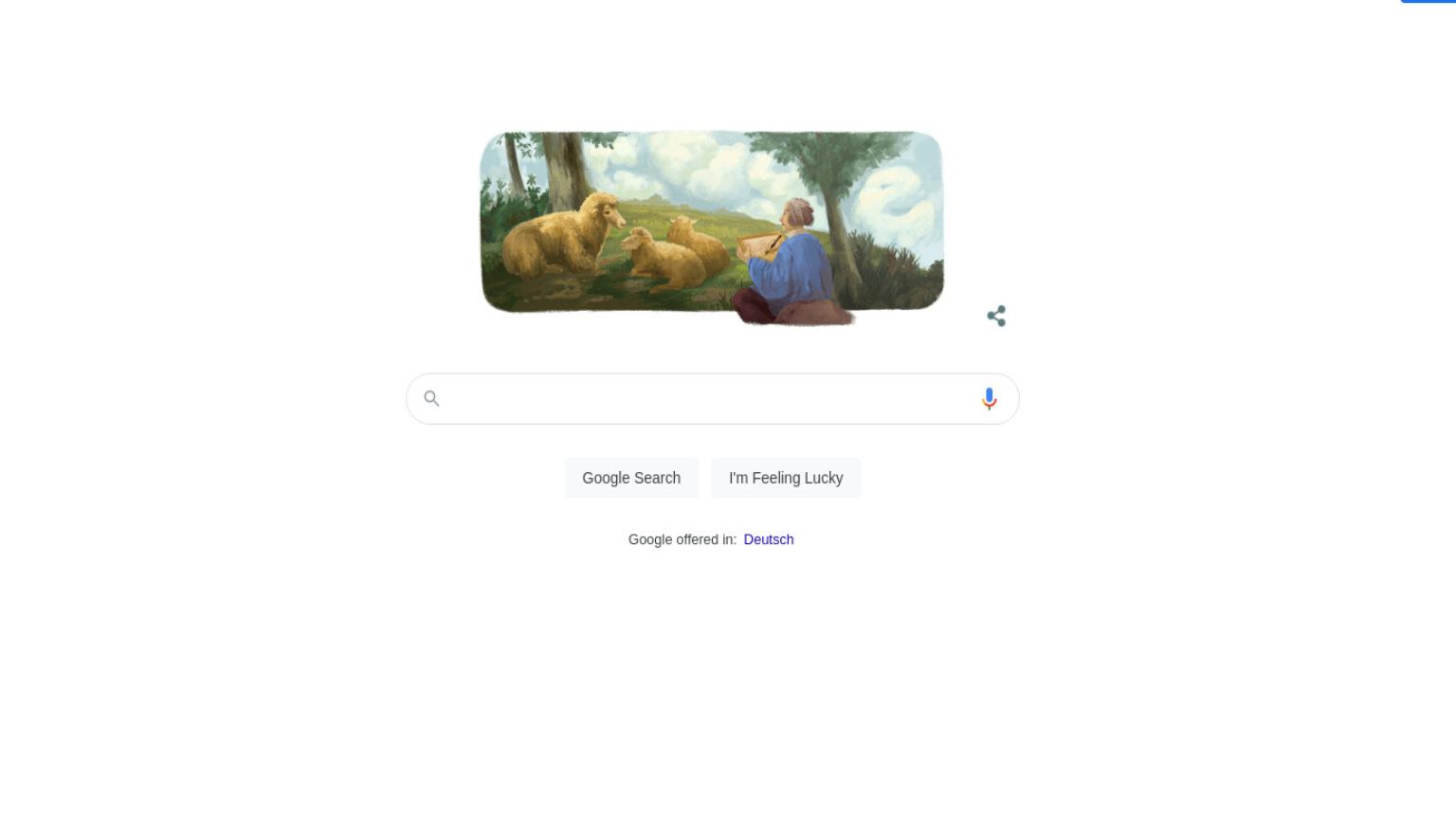1456x819 pixels.
Task: Click the leafy tree canopy above the painter
Action: point(827,163)
